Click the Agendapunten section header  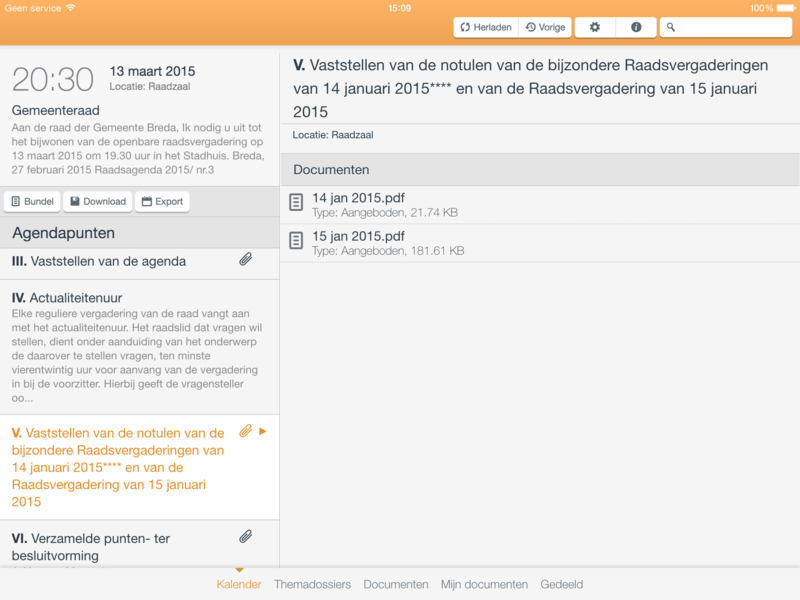139,233
